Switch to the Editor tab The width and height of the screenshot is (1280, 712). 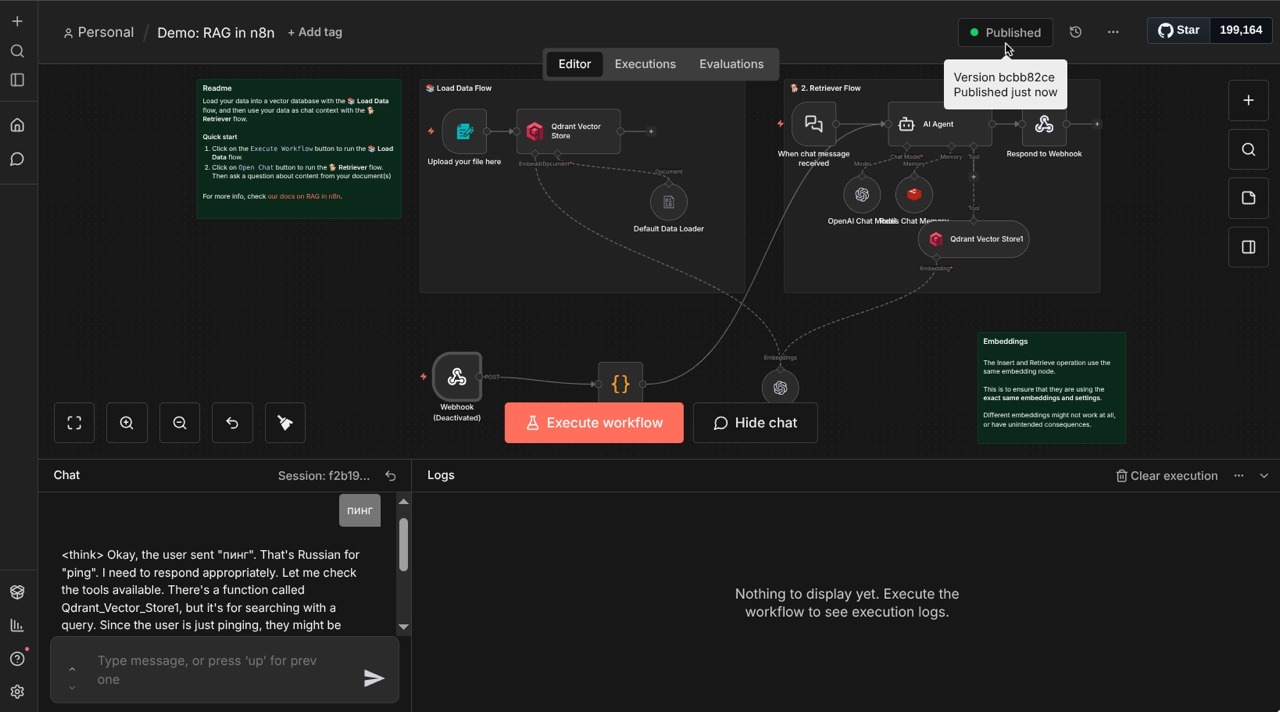pos(574,64)
